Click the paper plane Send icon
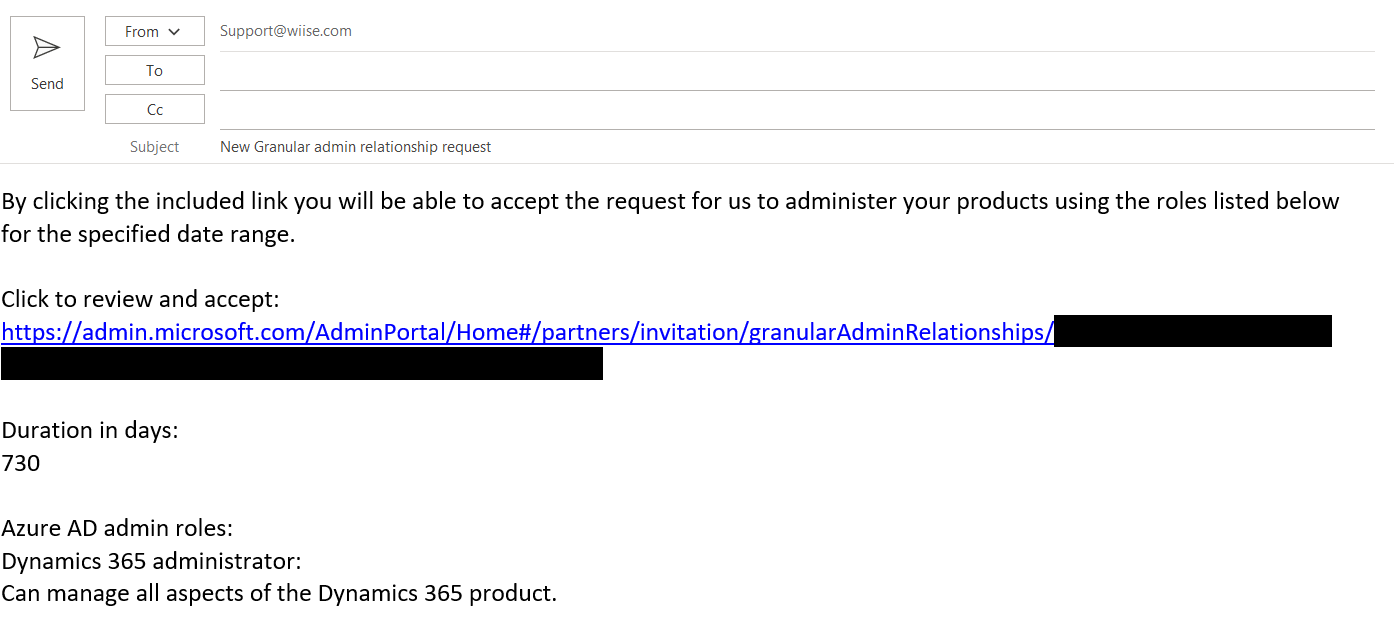1395x634 pixels. pos(47,48)
